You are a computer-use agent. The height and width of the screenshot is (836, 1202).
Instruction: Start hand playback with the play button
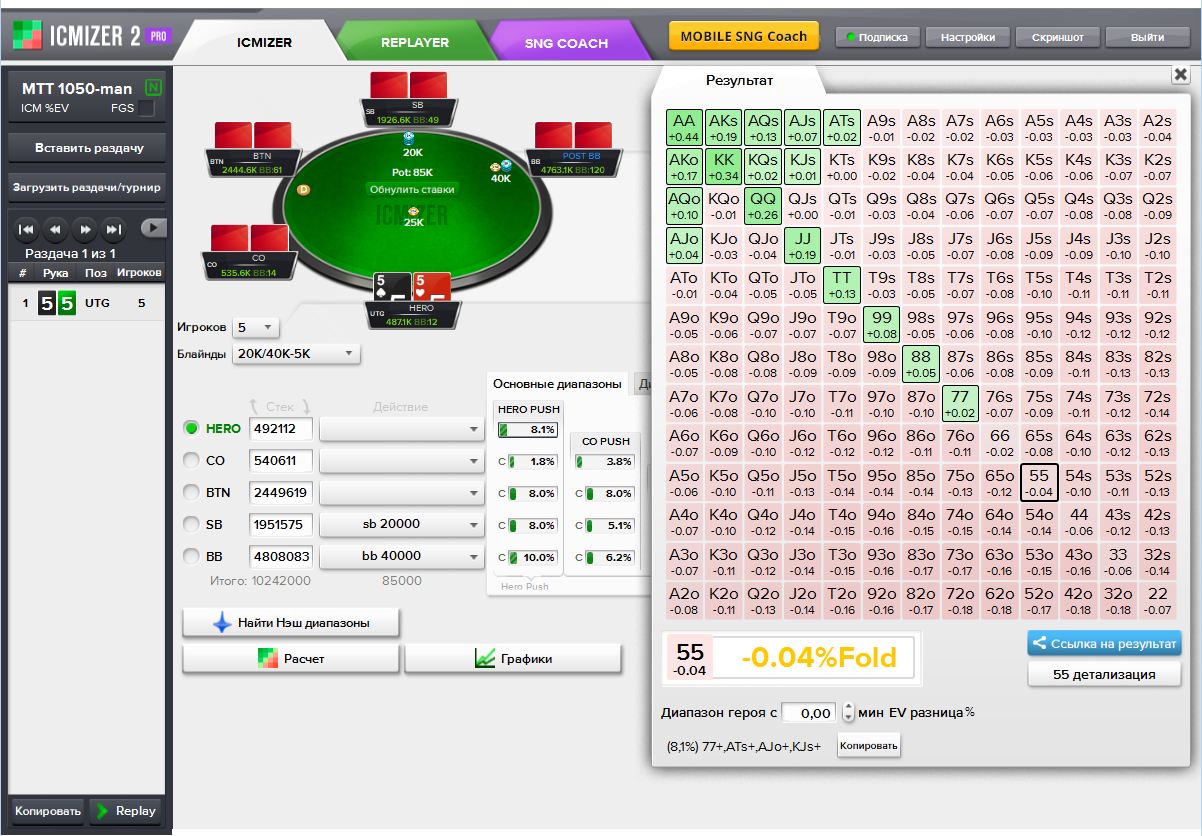coord(153,228)
